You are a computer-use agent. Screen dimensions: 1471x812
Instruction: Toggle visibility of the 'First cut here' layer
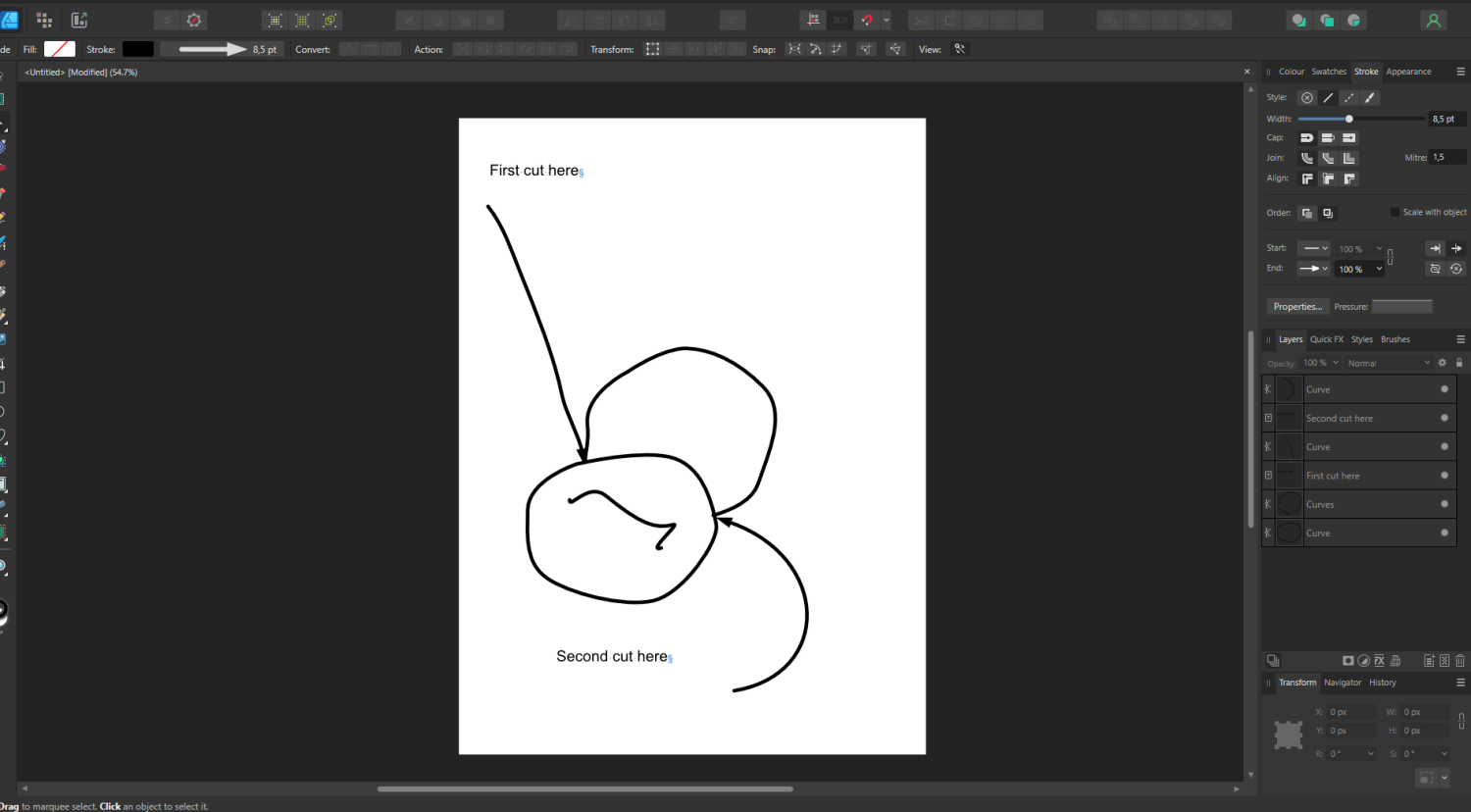tap(1444, 475)
